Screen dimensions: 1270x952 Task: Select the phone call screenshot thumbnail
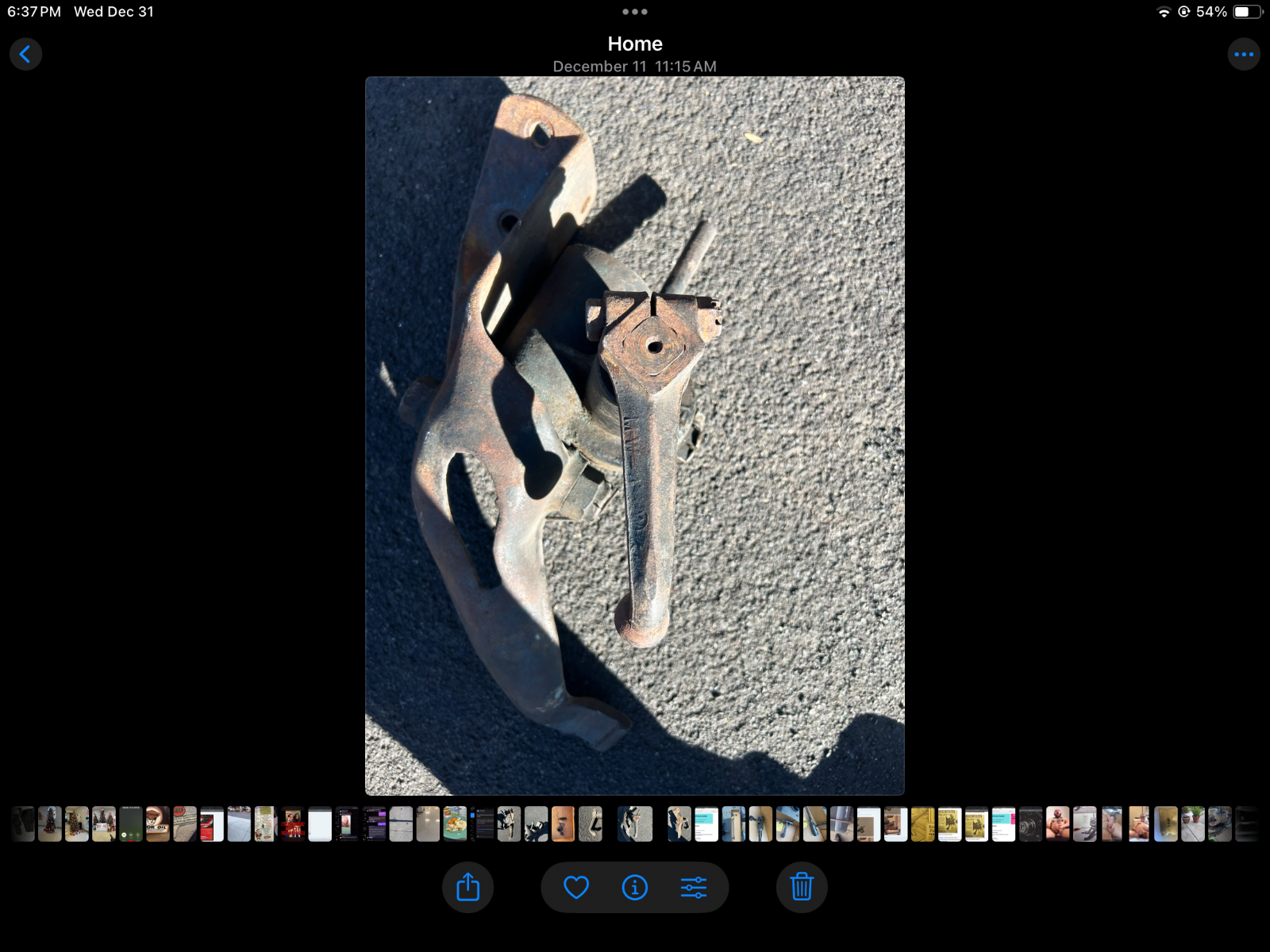click(131, 824)
